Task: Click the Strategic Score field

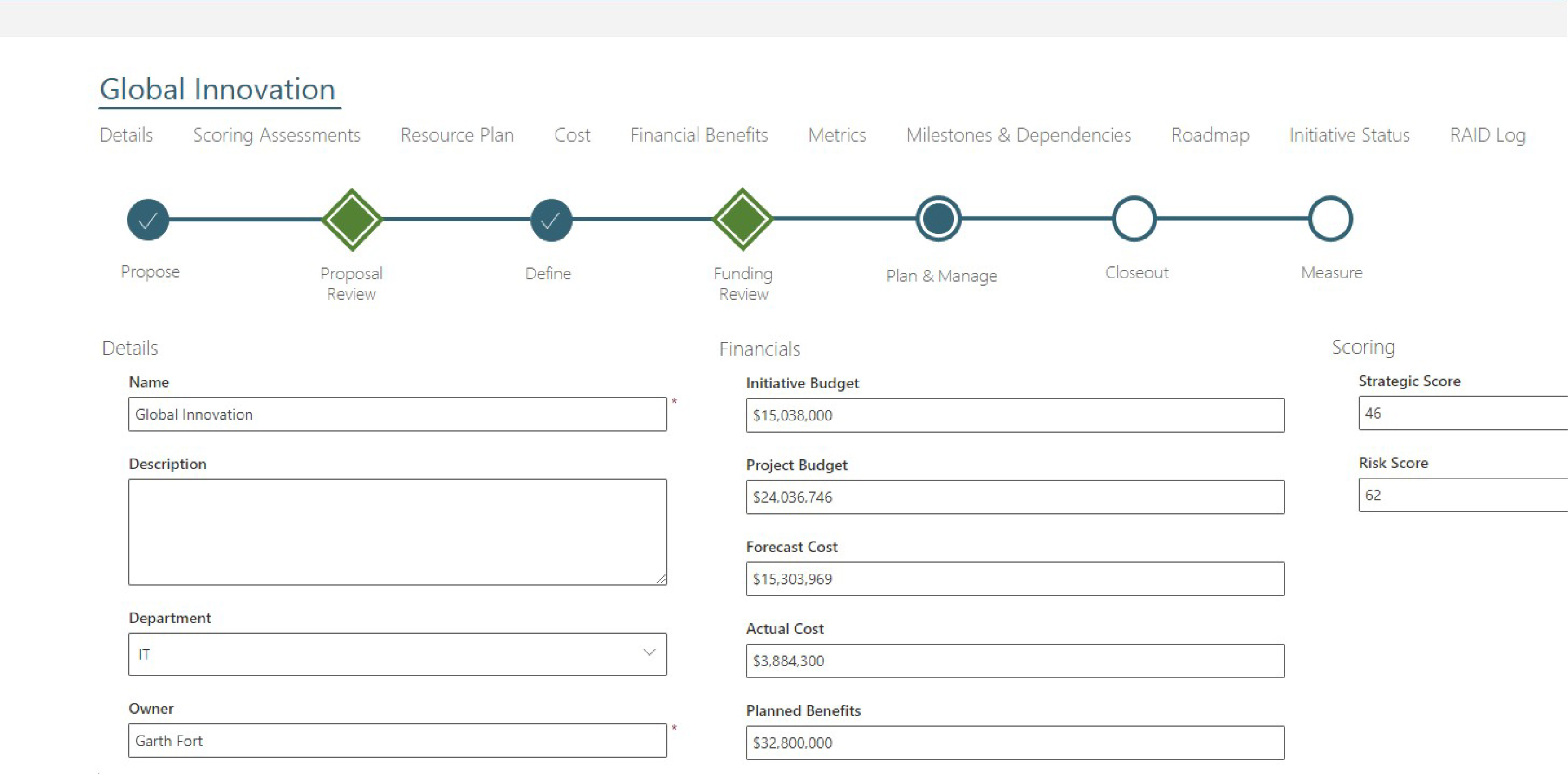Action: (x=1461, y=413)
